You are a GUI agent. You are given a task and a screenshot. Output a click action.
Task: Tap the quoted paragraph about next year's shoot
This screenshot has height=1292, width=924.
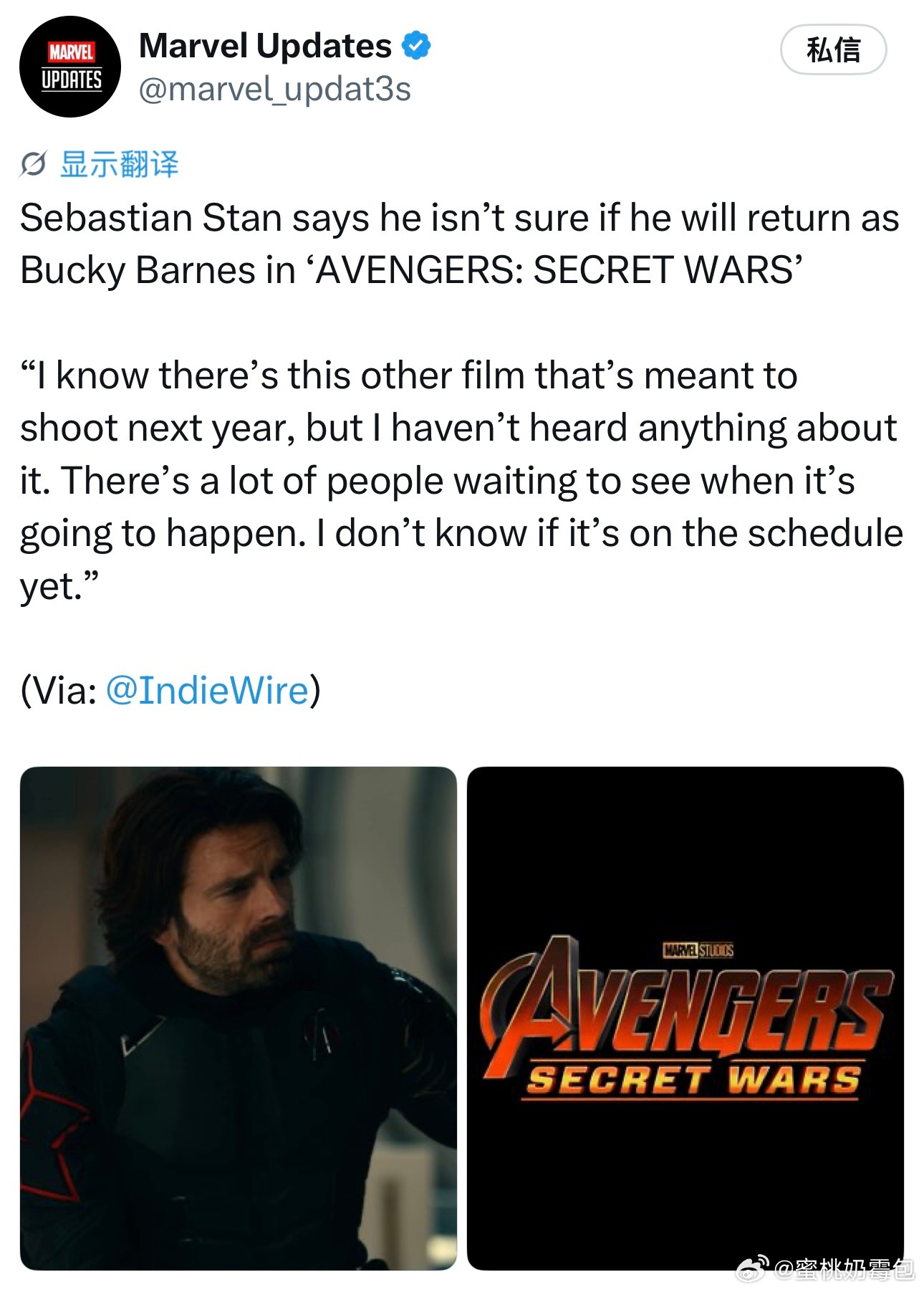[461, 480]
